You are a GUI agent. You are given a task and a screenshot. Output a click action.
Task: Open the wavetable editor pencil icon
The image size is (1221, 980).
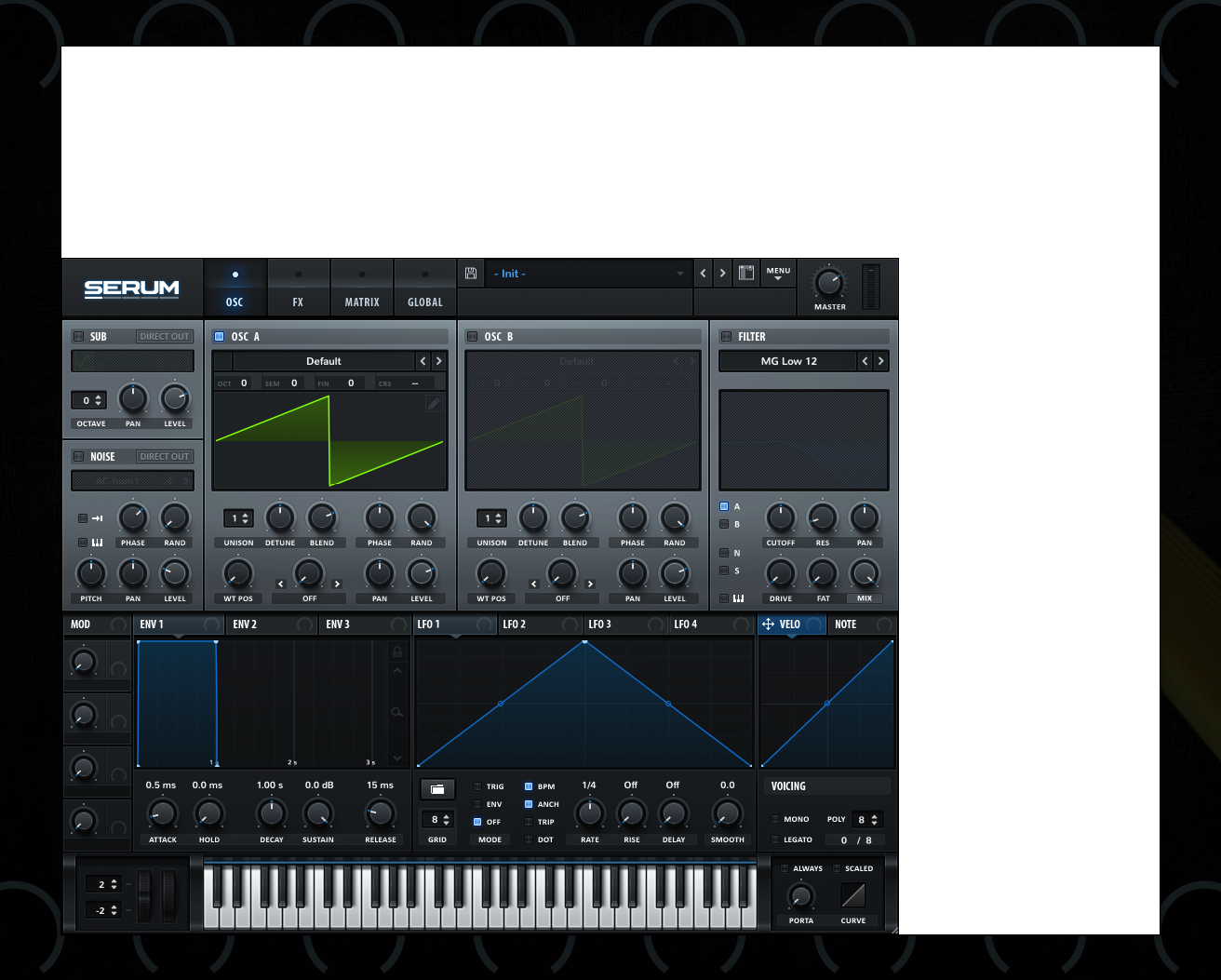[434, 403]
